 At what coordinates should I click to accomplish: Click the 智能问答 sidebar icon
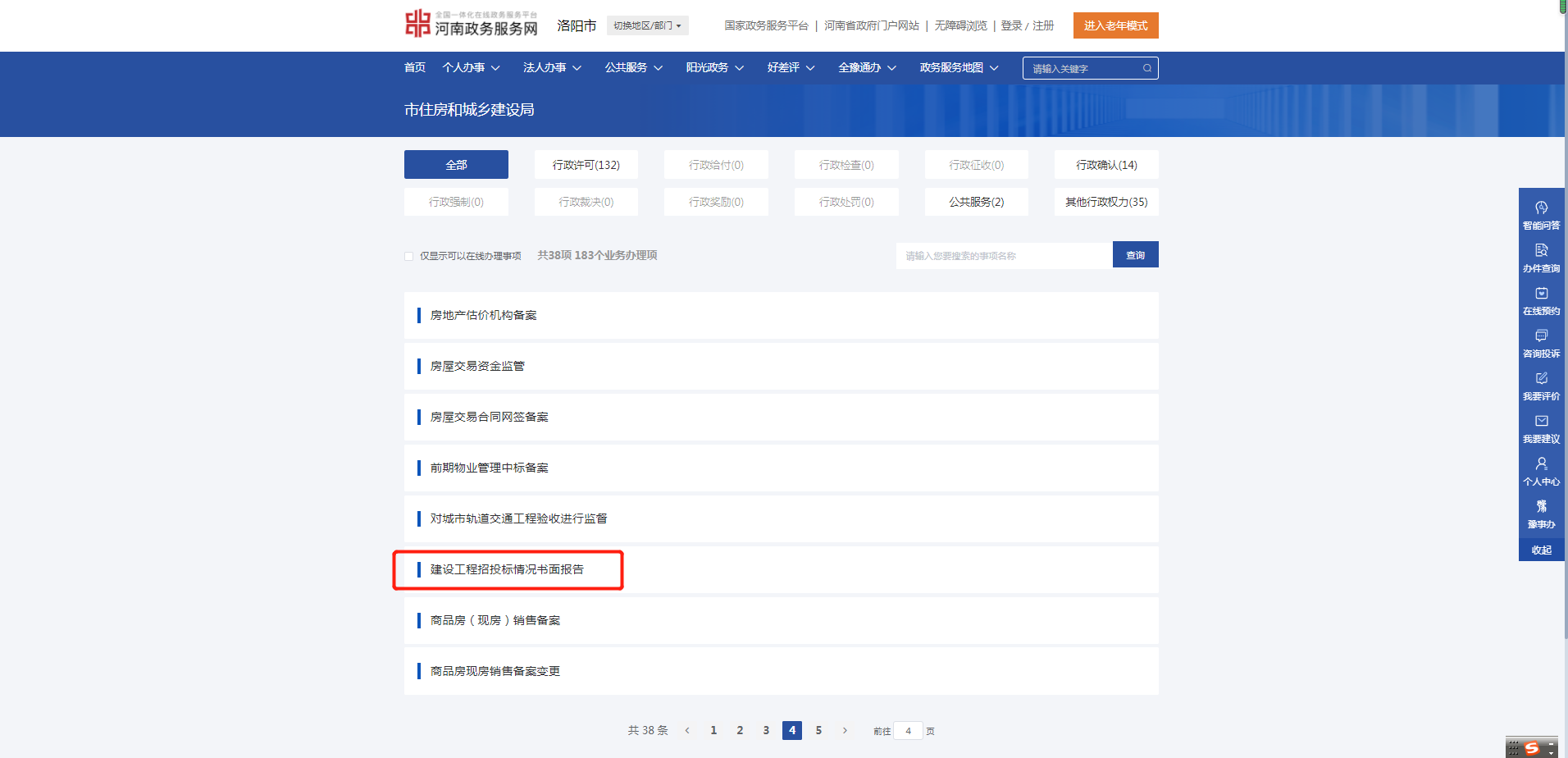click(1541, 208)
